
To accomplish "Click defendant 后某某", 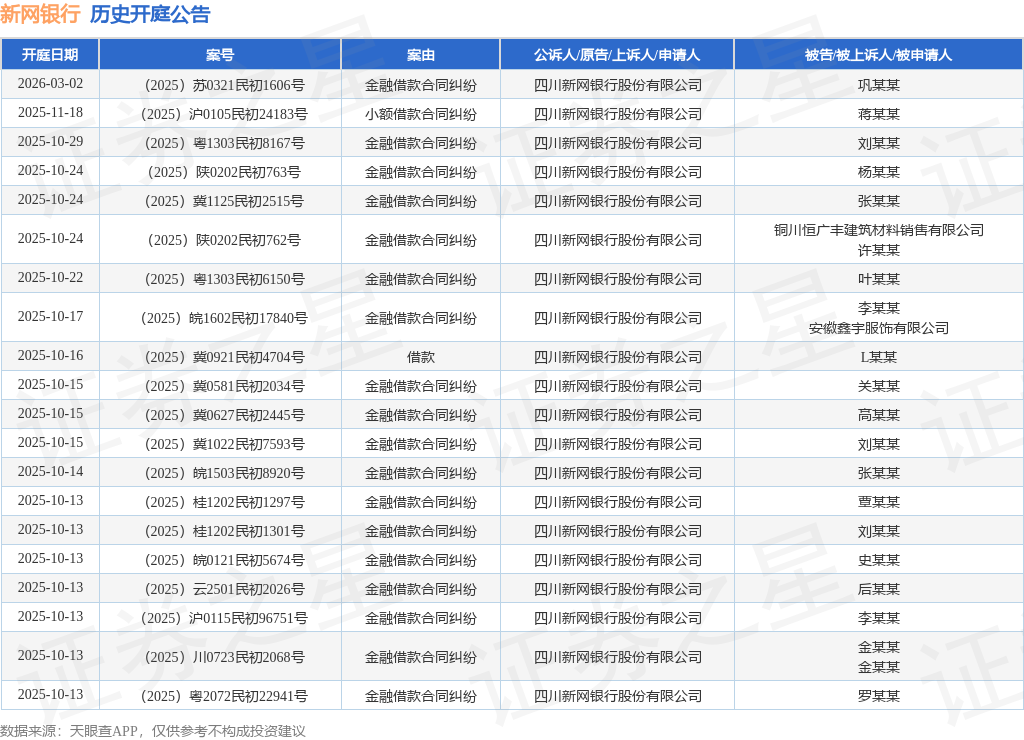I will (x=878, y=589).
